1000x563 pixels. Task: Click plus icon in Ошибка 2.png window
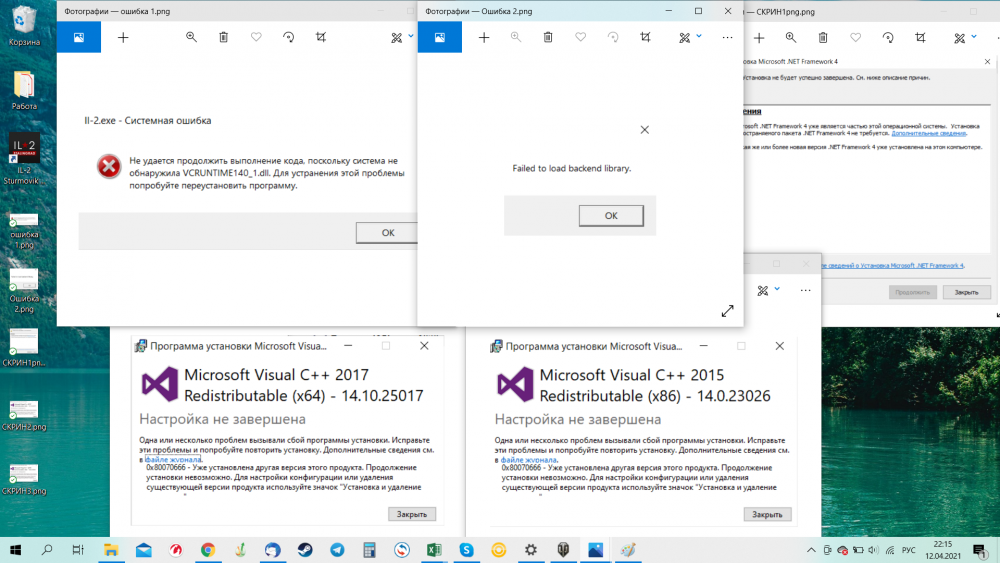click(x=484, y=38)
